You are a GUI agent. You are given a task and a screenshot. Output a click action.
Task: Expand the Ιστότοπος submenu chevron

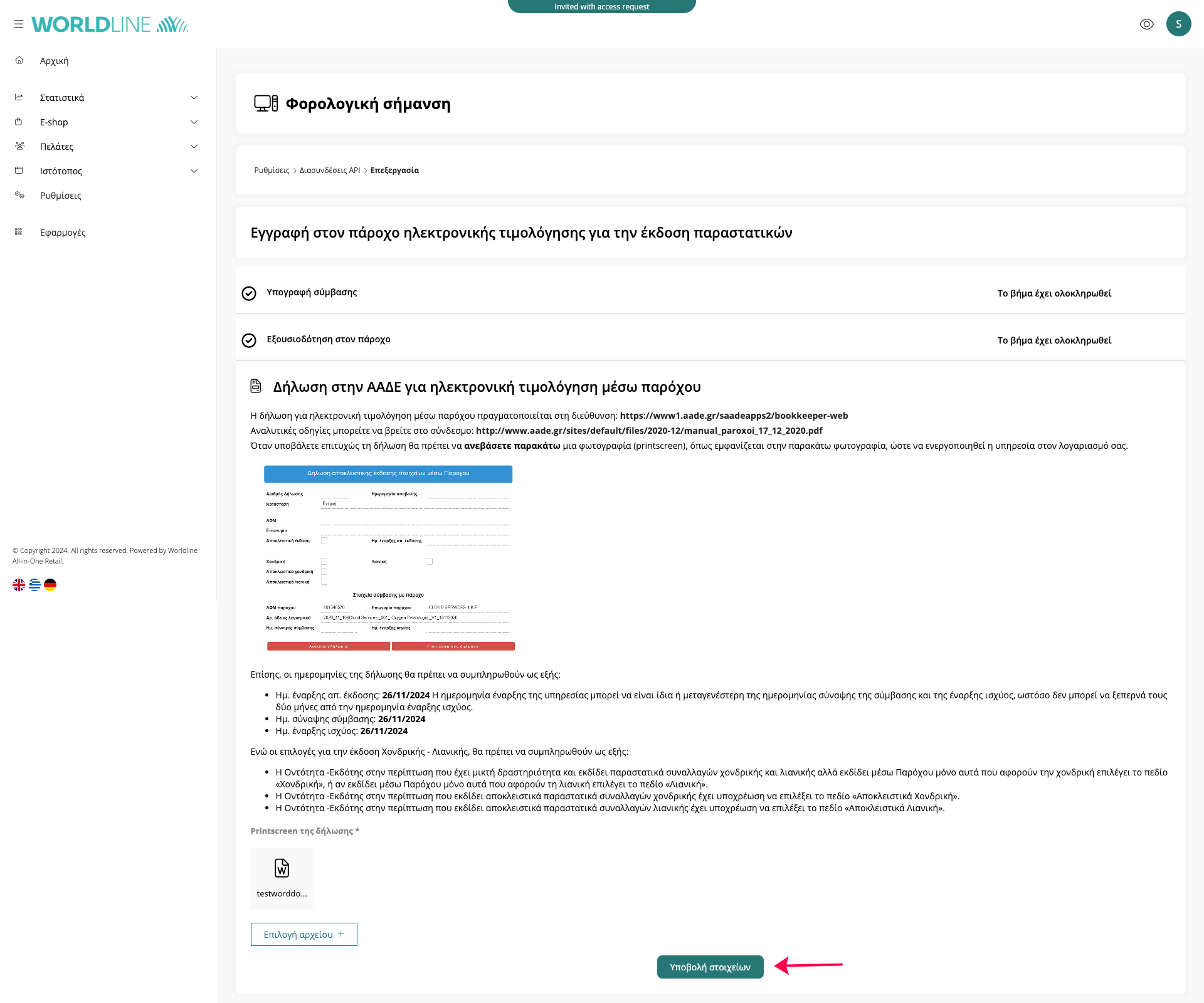point(194,171)
